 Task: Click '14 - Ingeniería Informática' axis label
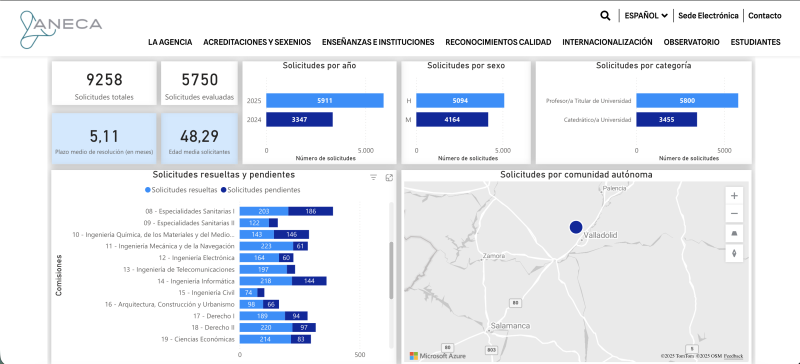(196, 281)
